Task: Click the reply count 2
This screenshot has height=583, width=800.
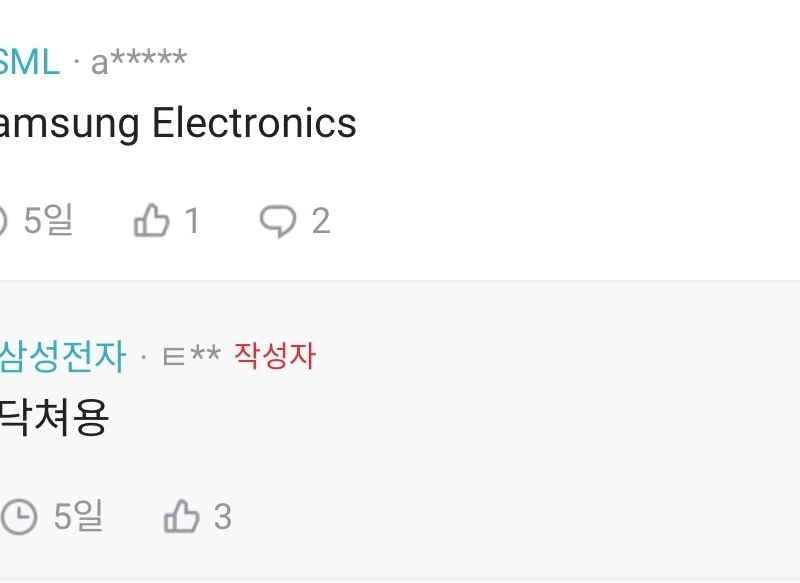Action: pyautogui.click(x=320, y=221)
